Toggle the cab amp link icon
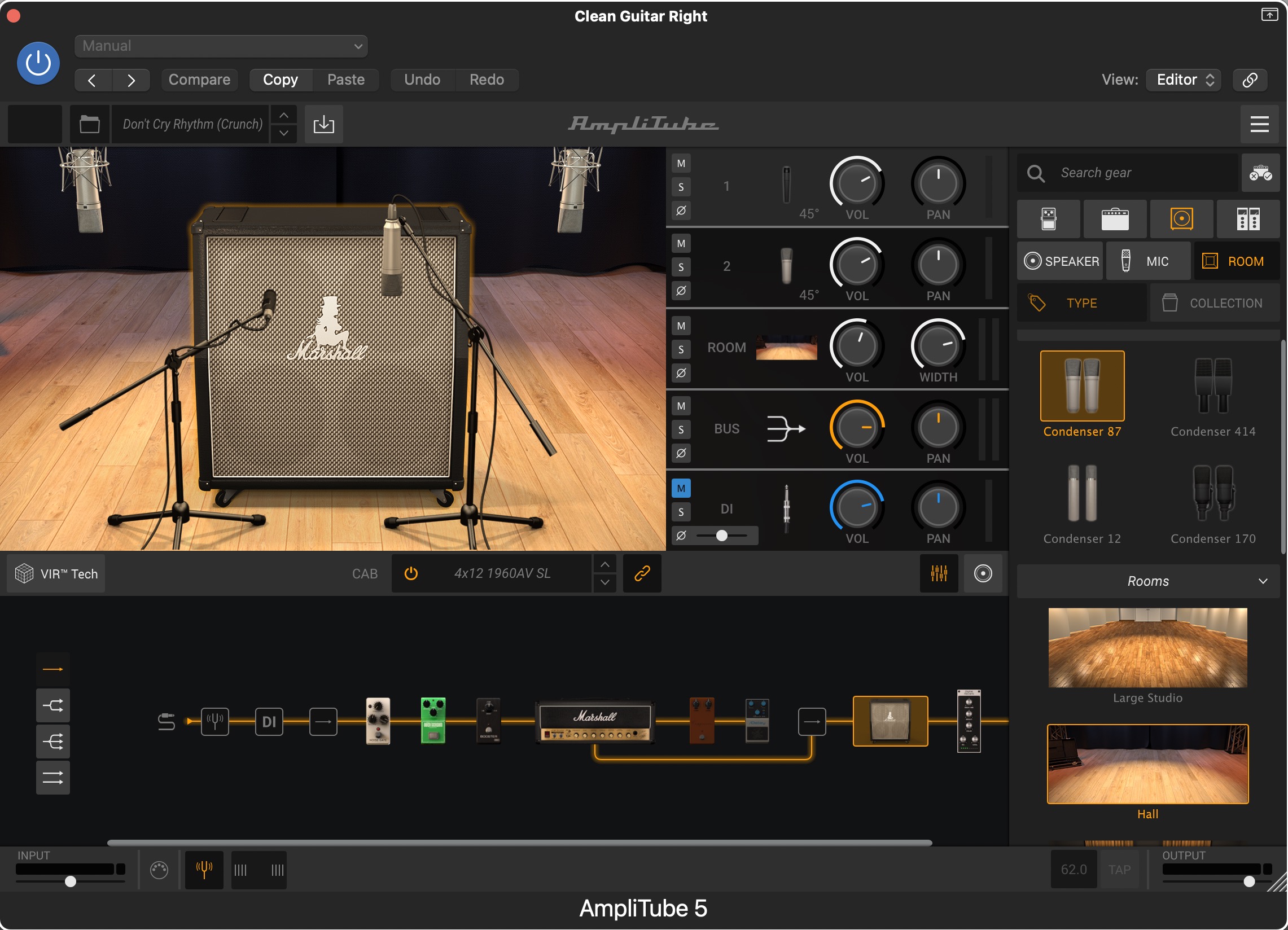This screenshot has width=1288, height=930. click(642, 573)
